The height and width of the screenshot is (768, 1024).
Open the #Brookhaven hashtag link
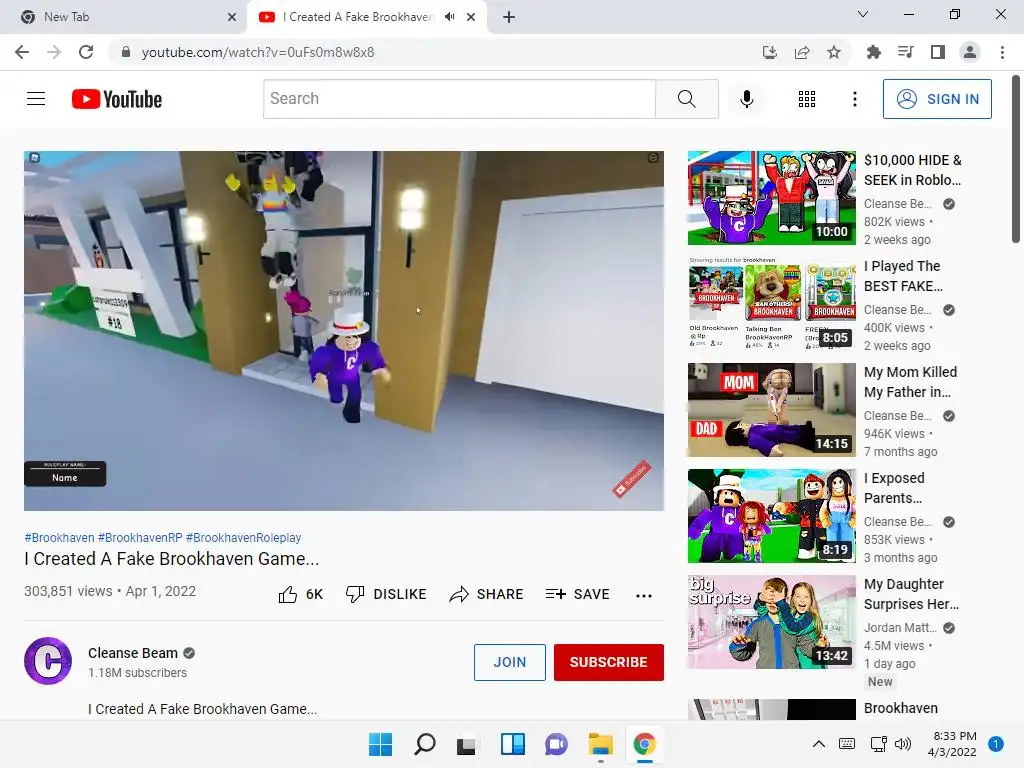pyautogui.click(x=59, y=537)
